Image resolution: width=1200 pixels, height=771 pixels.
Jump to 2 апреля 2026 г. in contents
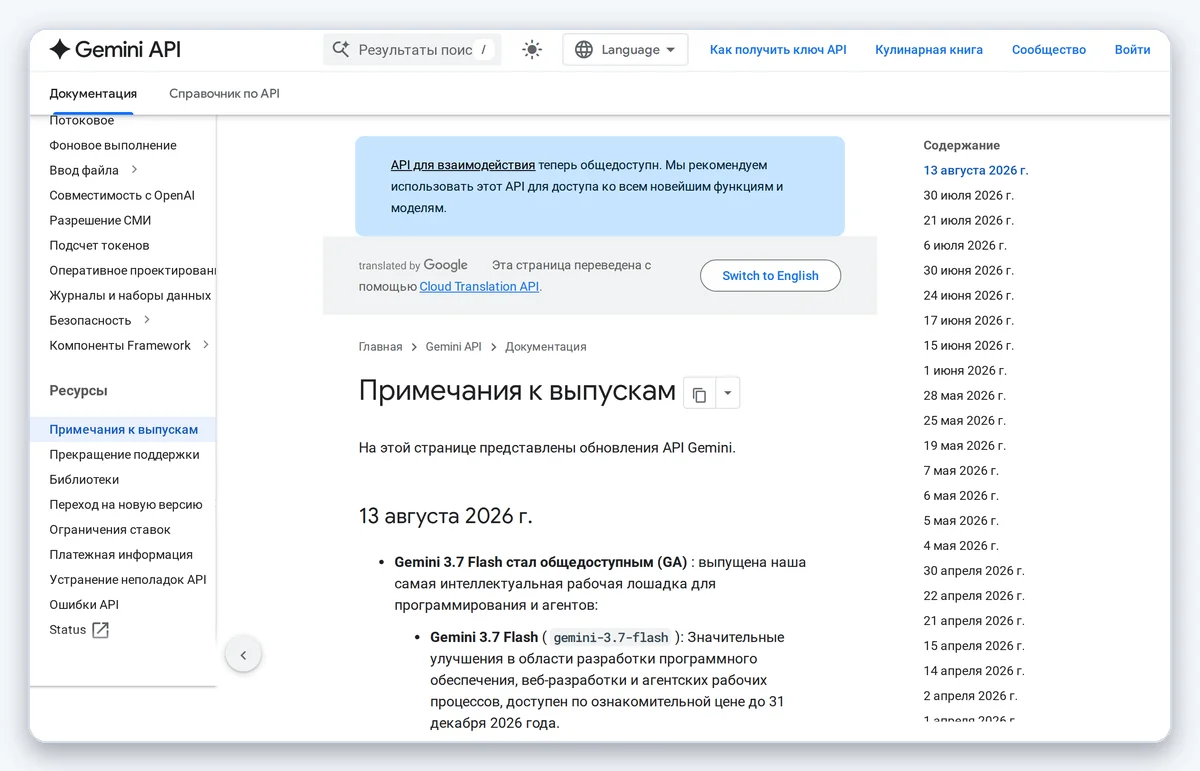tap(970, 696)
